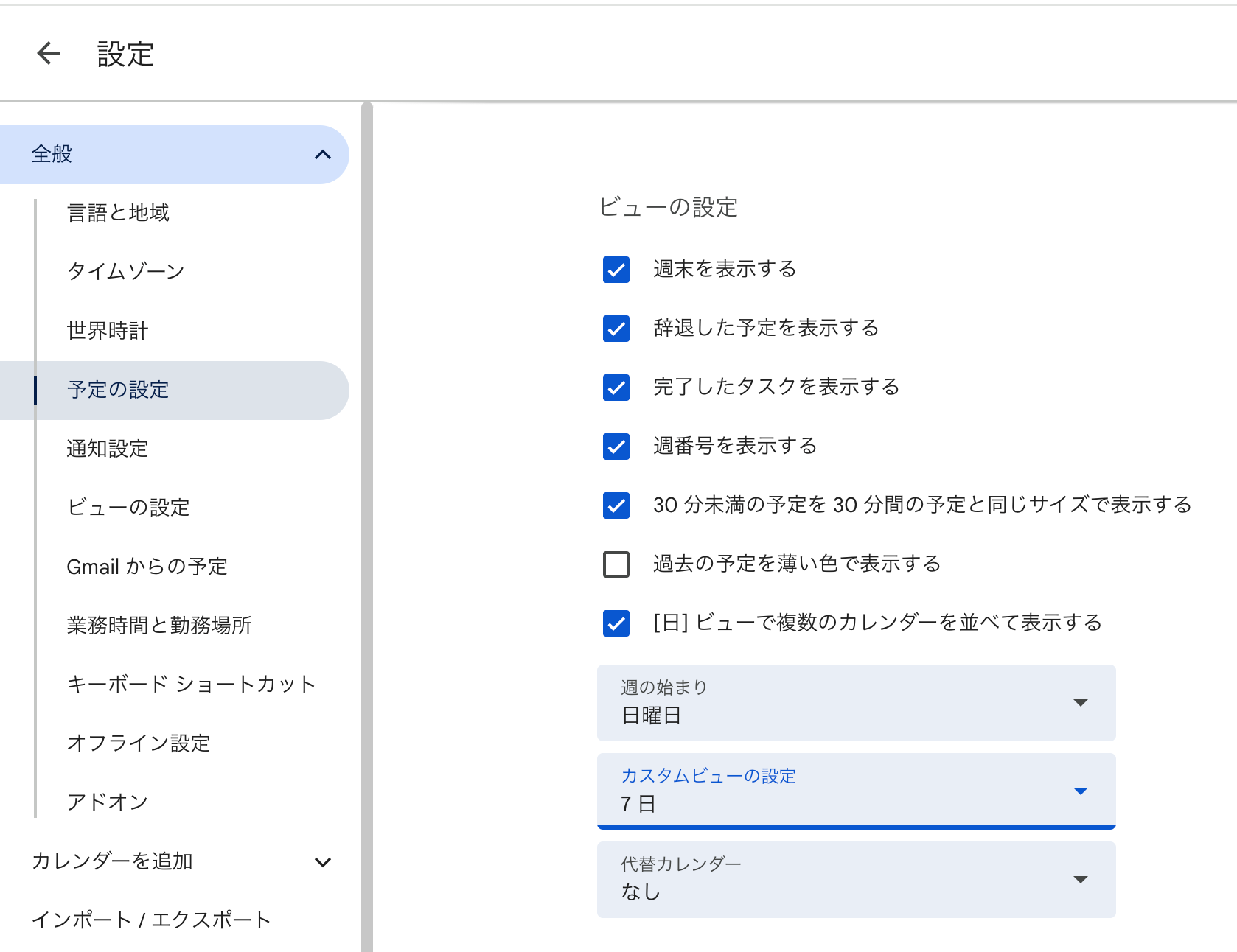Screen dimensions: 1237x952
Task: Open インポート / エクスポート section
Action: tap(151, 920)
